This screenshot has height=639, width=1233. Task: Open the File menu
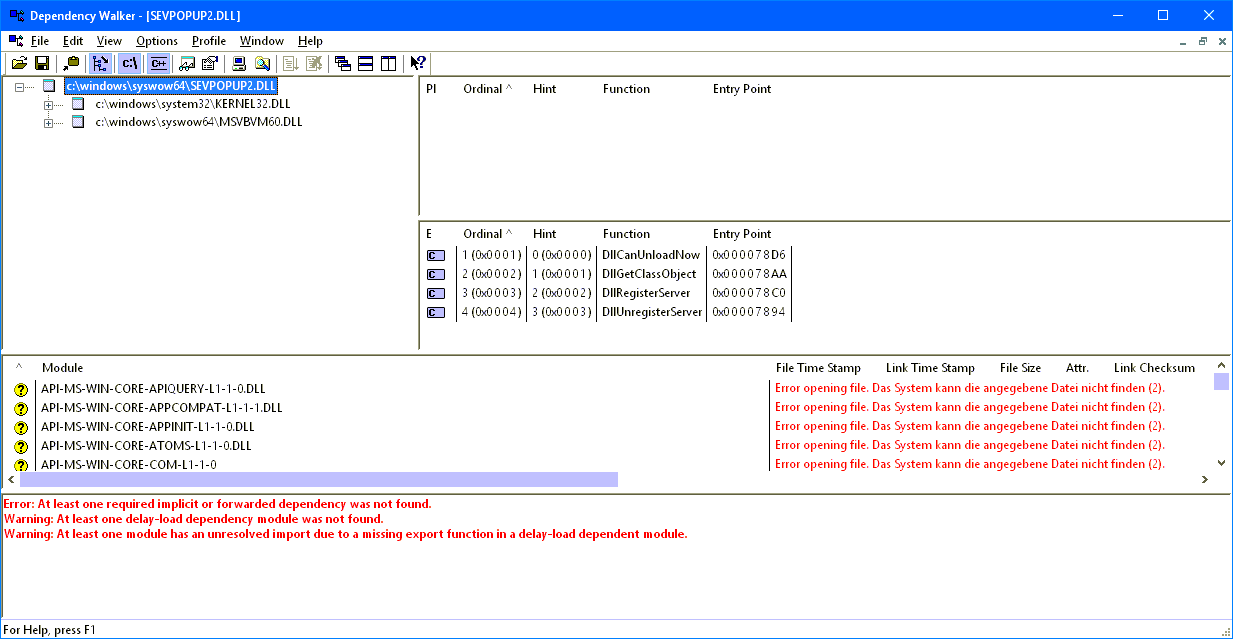(40, 41)
